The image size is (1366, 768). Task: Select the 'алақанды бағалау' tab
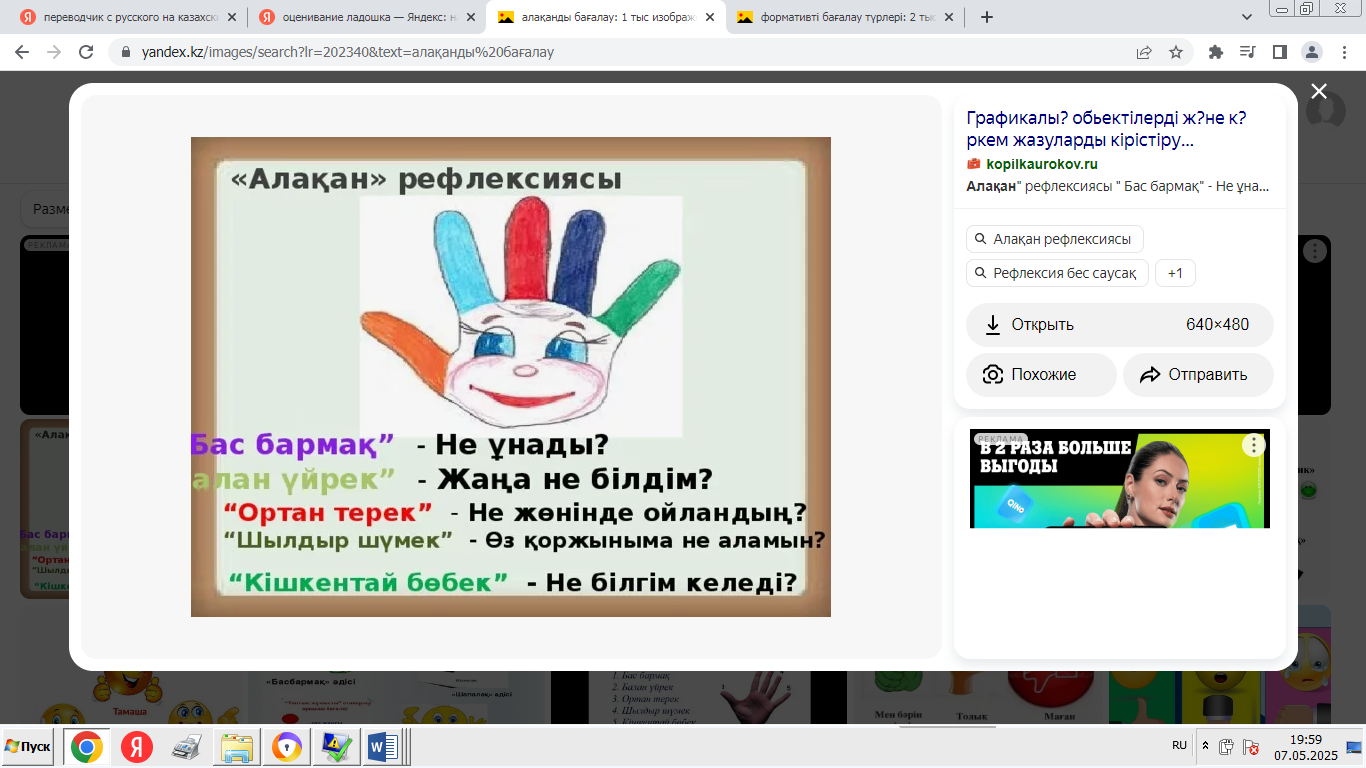coord(605,17)
